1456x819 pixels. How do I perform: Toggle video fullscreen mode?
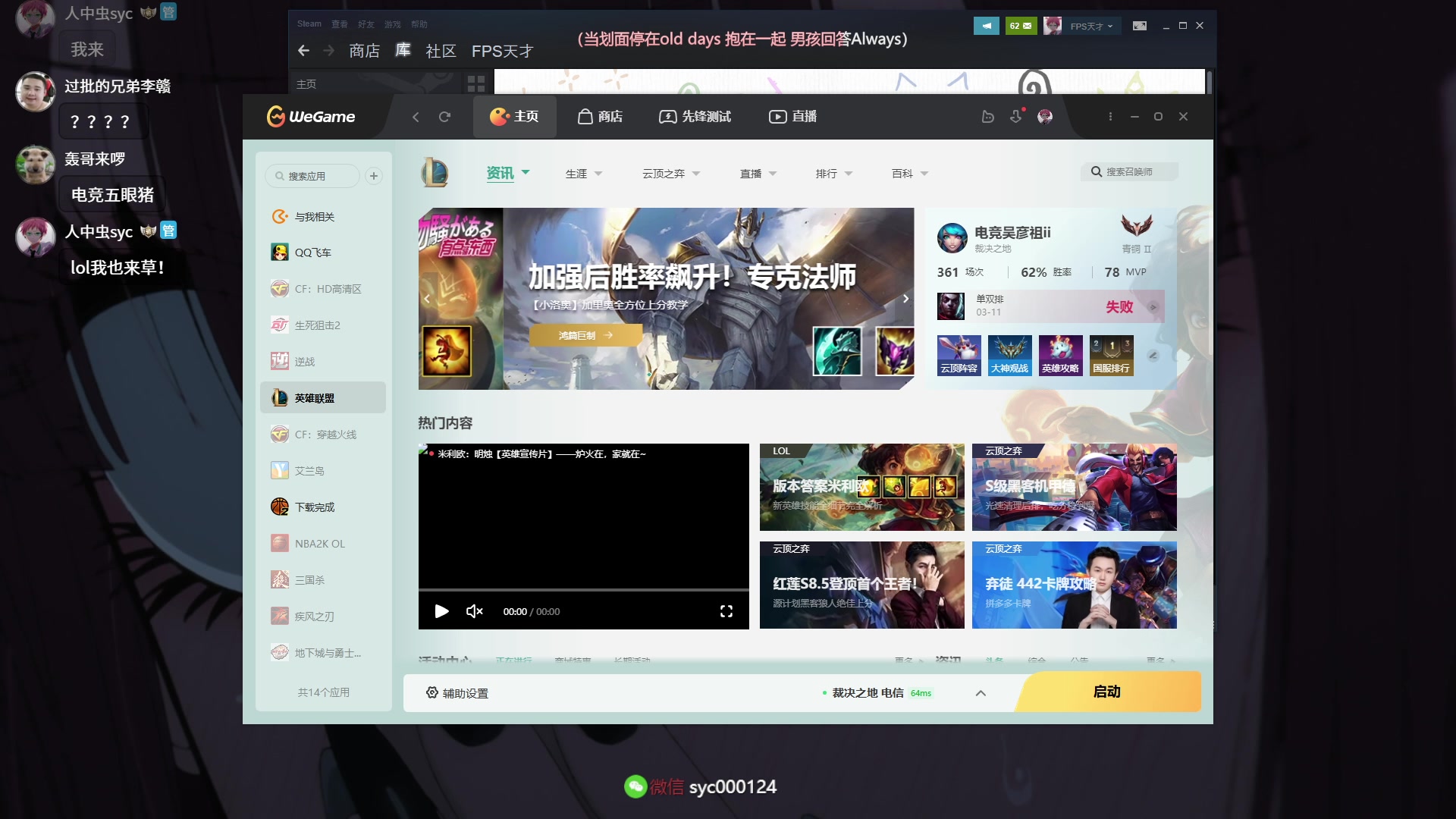click(x=726, y=611)
